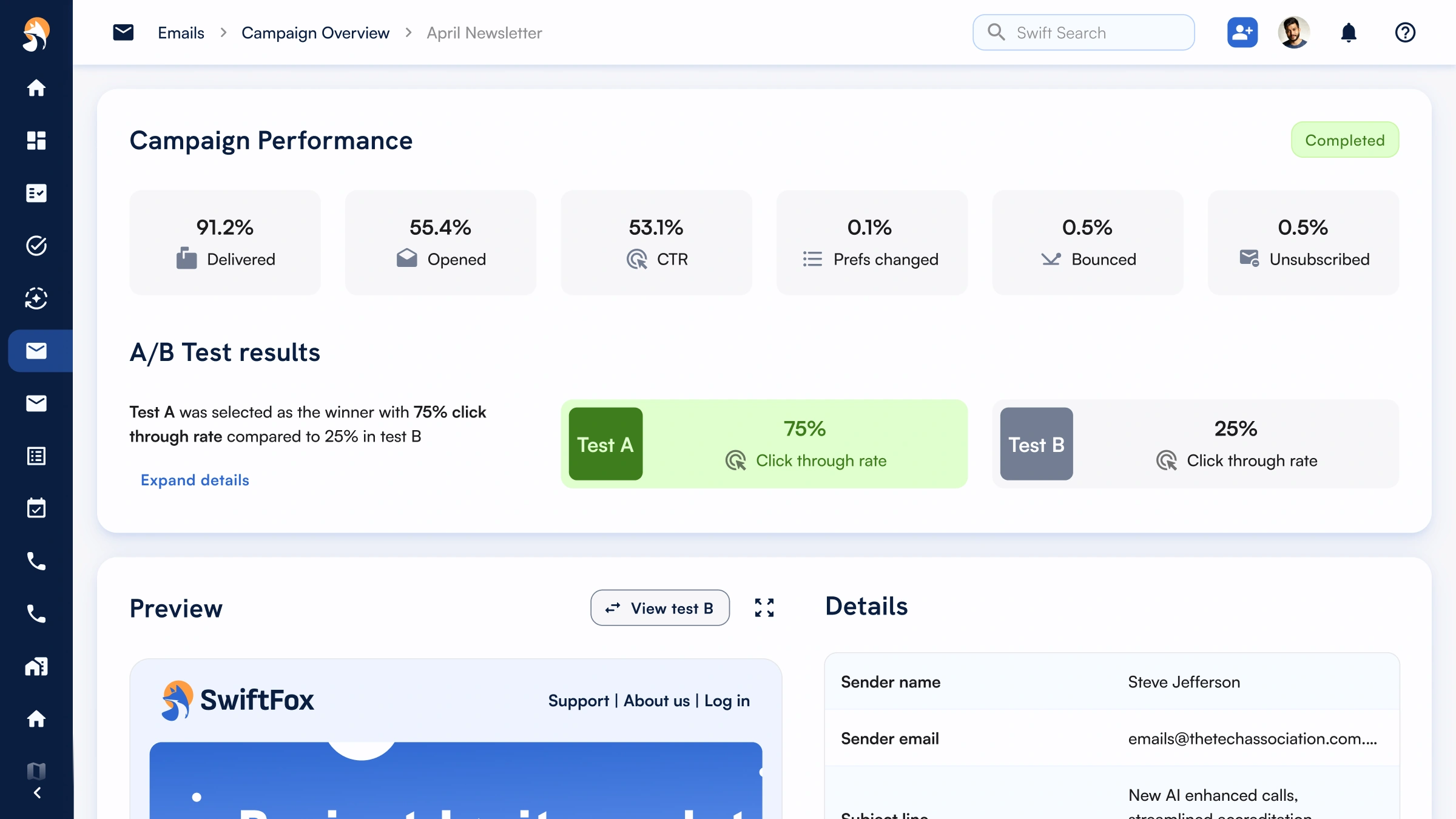Click the 25% click through rate value
Viewport: 1456px width, 819px height.
point(1236,429)
